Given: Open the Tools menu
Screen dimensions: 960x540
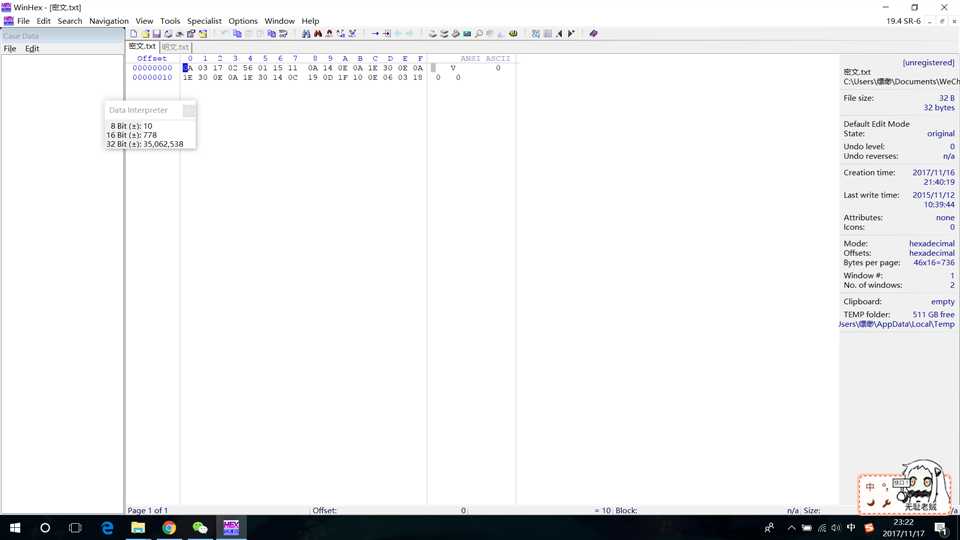Looking at the screenshot, I should (x=170, y=21).
